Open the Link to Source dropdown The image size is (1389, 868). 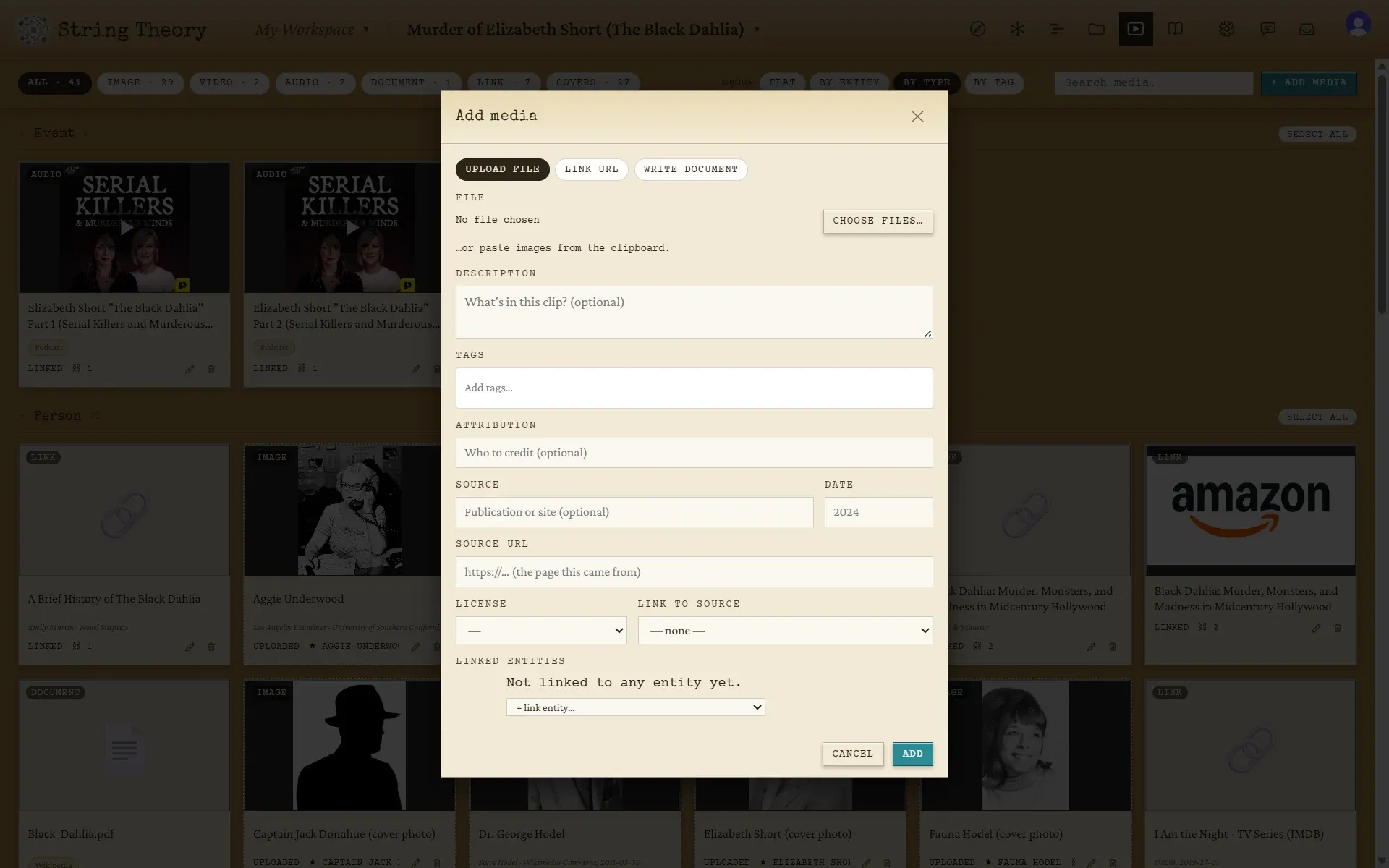point(785,631)
